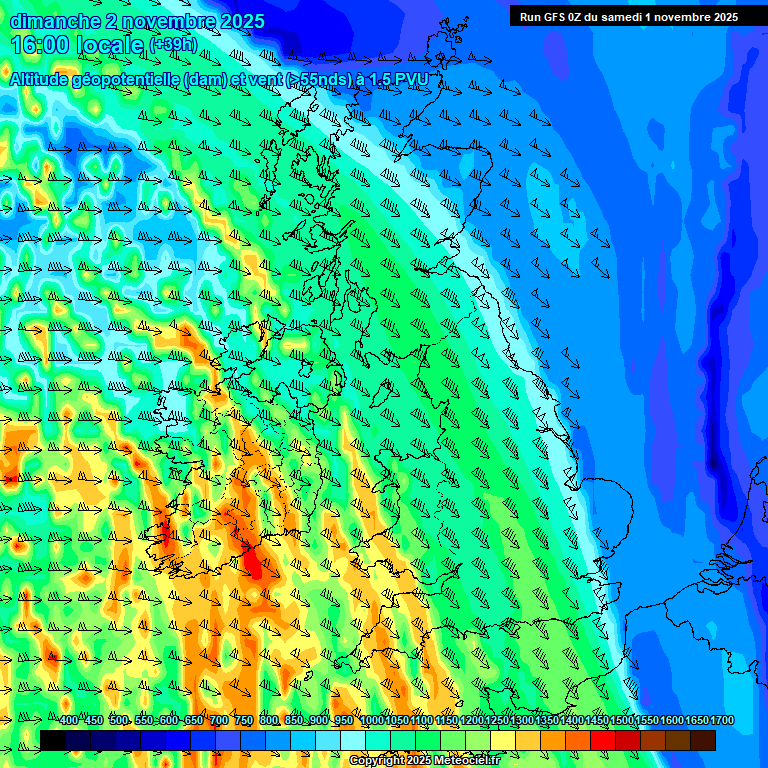Click the "dimanche 2 novembre 2025" date title
This screenshot has width=768, height=768.
pos(137,21)
